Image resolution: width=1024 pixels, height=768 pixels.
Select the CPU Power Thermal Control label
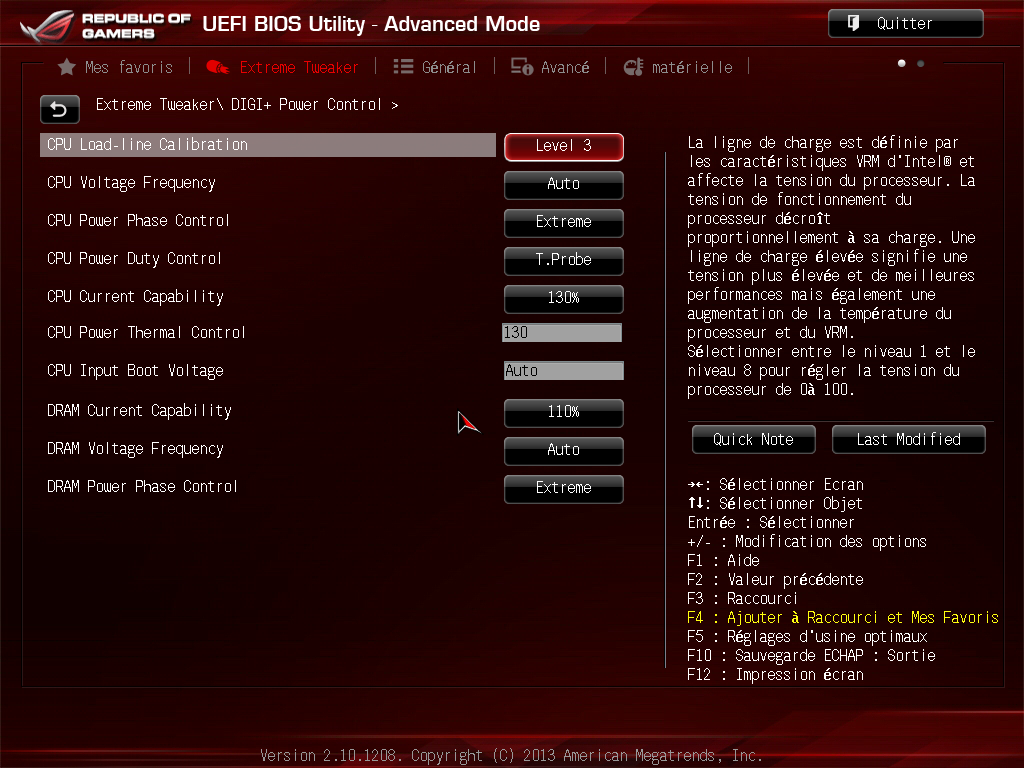point(146,332)
